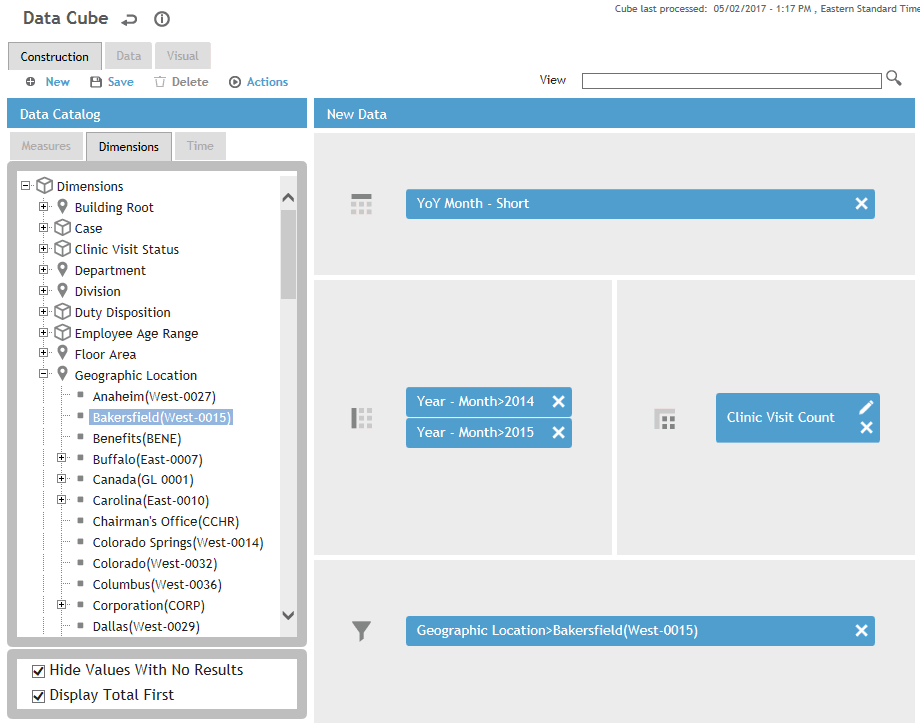Image resolution: width=920 pixels, height=728 pixels.
Task: Switch to the Data tab
Action: (x=128, y=56)
